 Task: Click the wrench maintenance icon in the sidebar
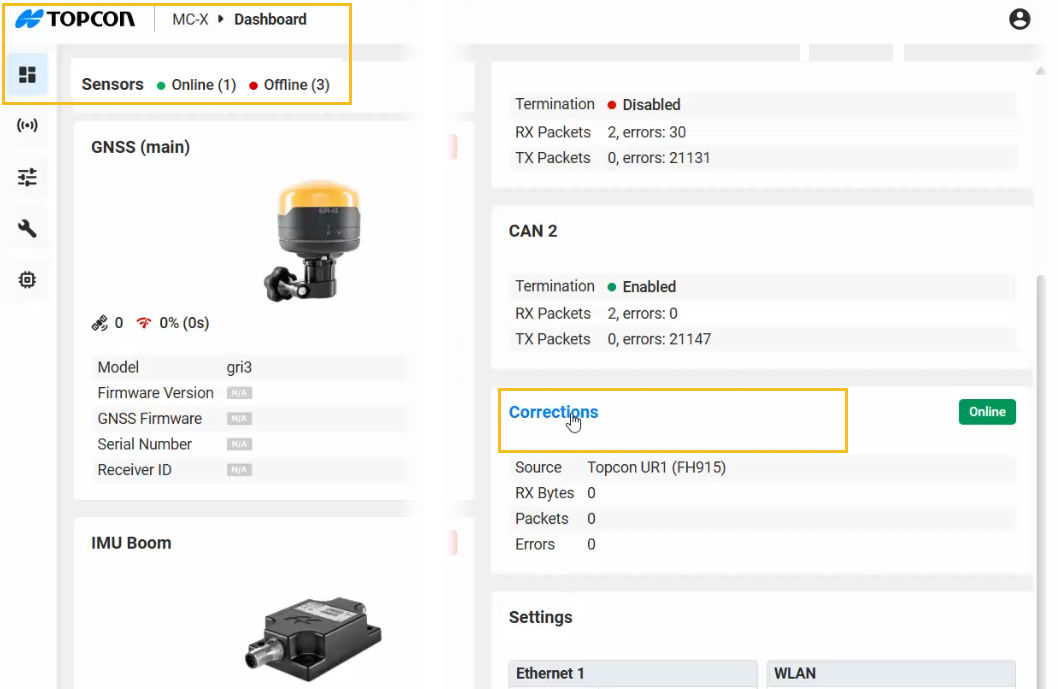[26, 228]
